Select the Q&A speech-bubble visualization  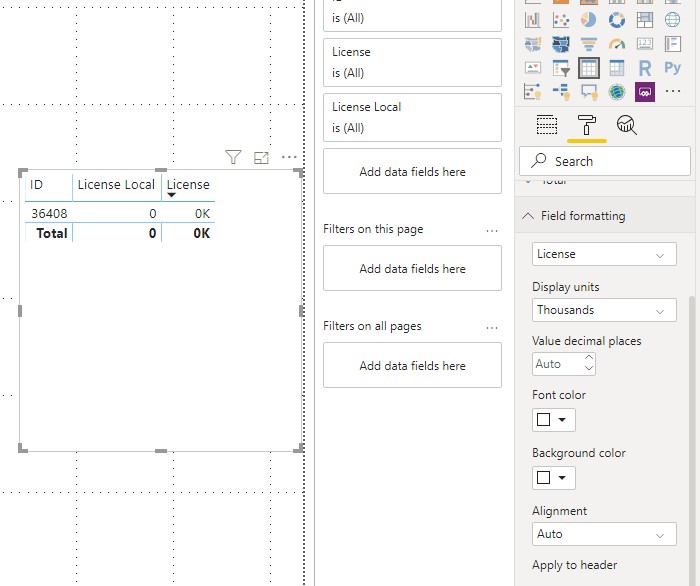588,92
